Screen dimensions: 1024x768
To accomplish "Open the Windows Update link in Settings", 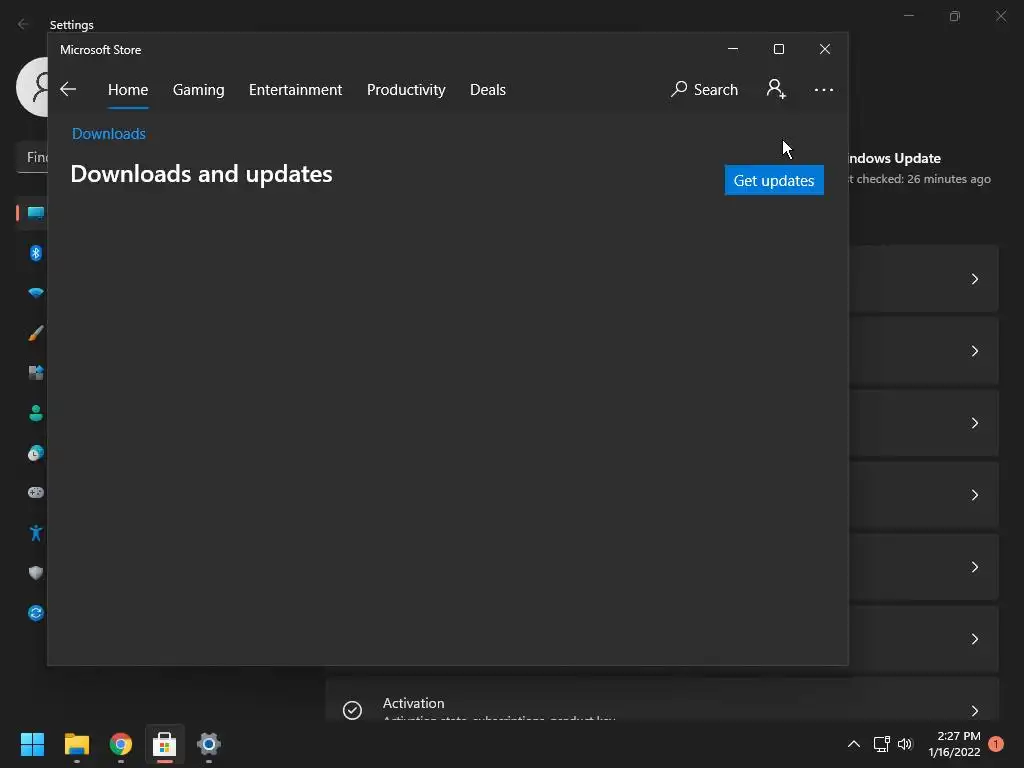I will click(x=894, y=159).
